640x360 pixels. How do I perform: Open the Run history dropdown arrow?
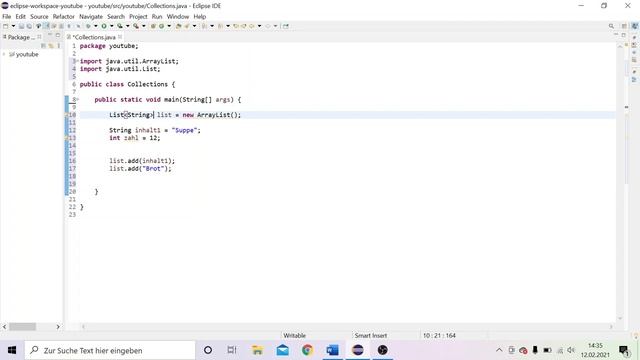[111, 26]
